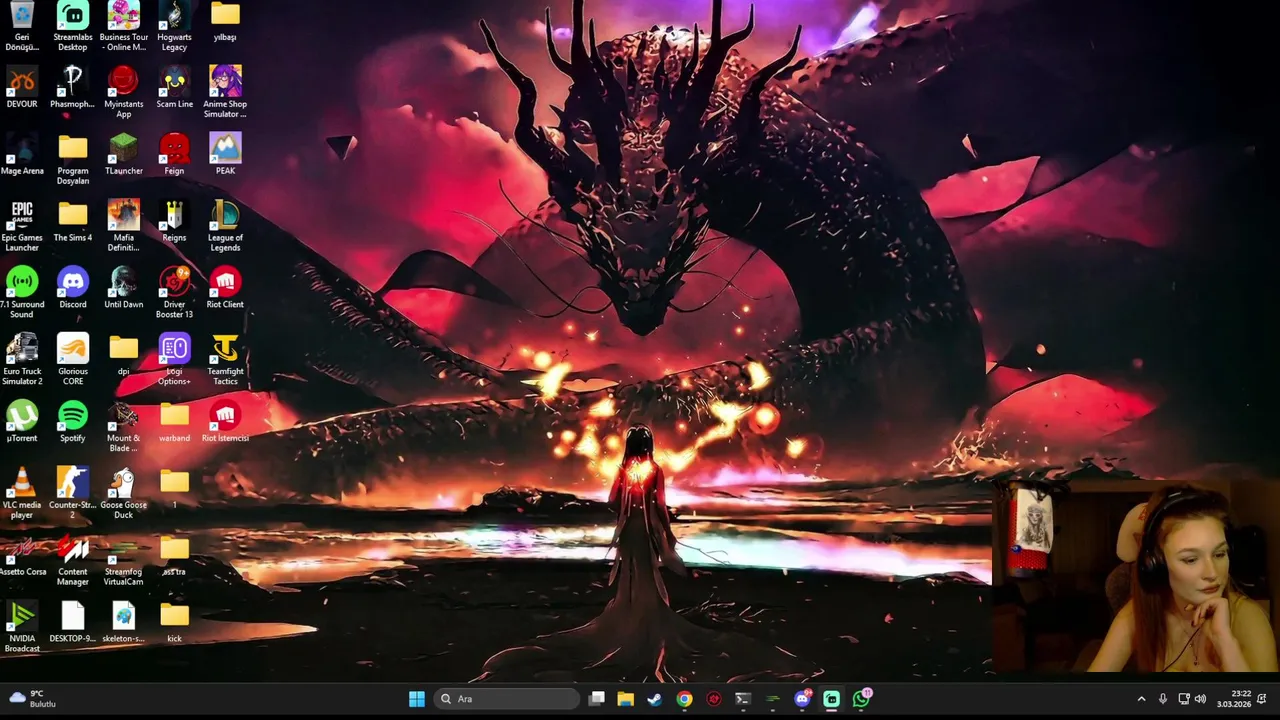The image size is (1280, 720).
Task: Switch to Streamlabs on the taskbar
Action: click(831, 699)
